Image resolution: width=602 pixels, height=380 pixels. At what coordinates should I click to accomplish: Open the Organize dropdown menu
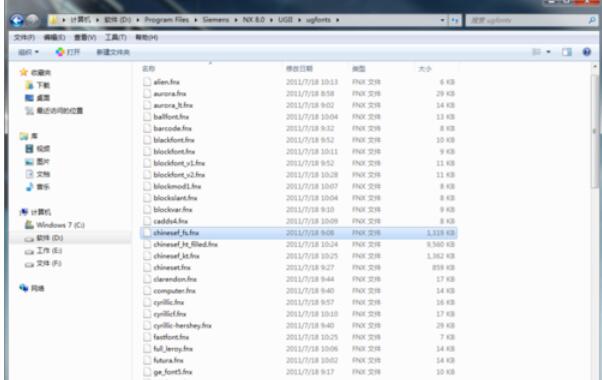point(28,52)
